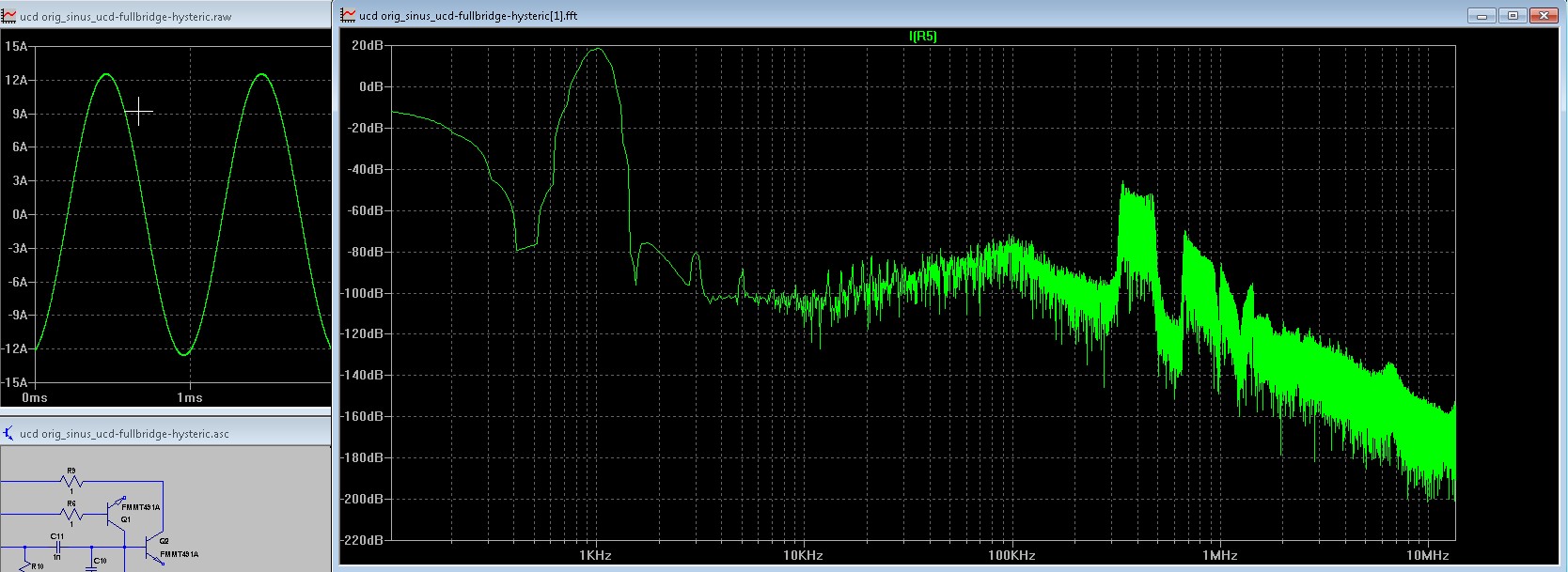Click the 1kHz fundamental peak on FFT trace
Image resolution: width=1568 pixels, height=572 pixels.
click(598, 49)
